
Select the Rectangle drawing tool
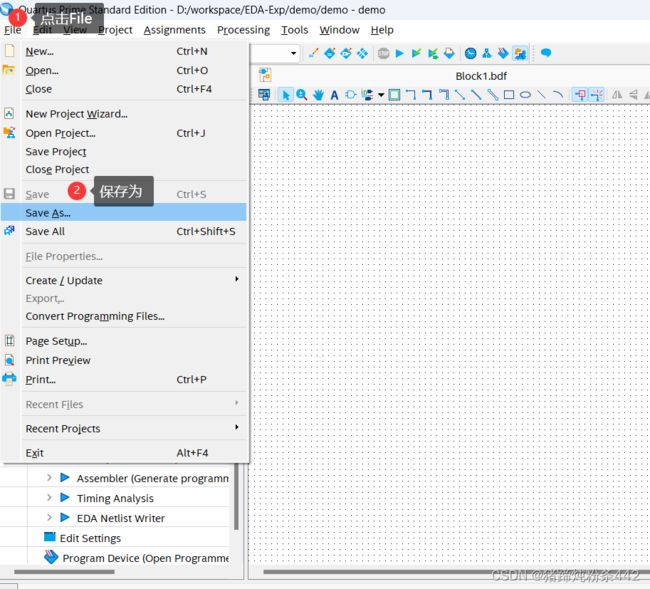509,95
